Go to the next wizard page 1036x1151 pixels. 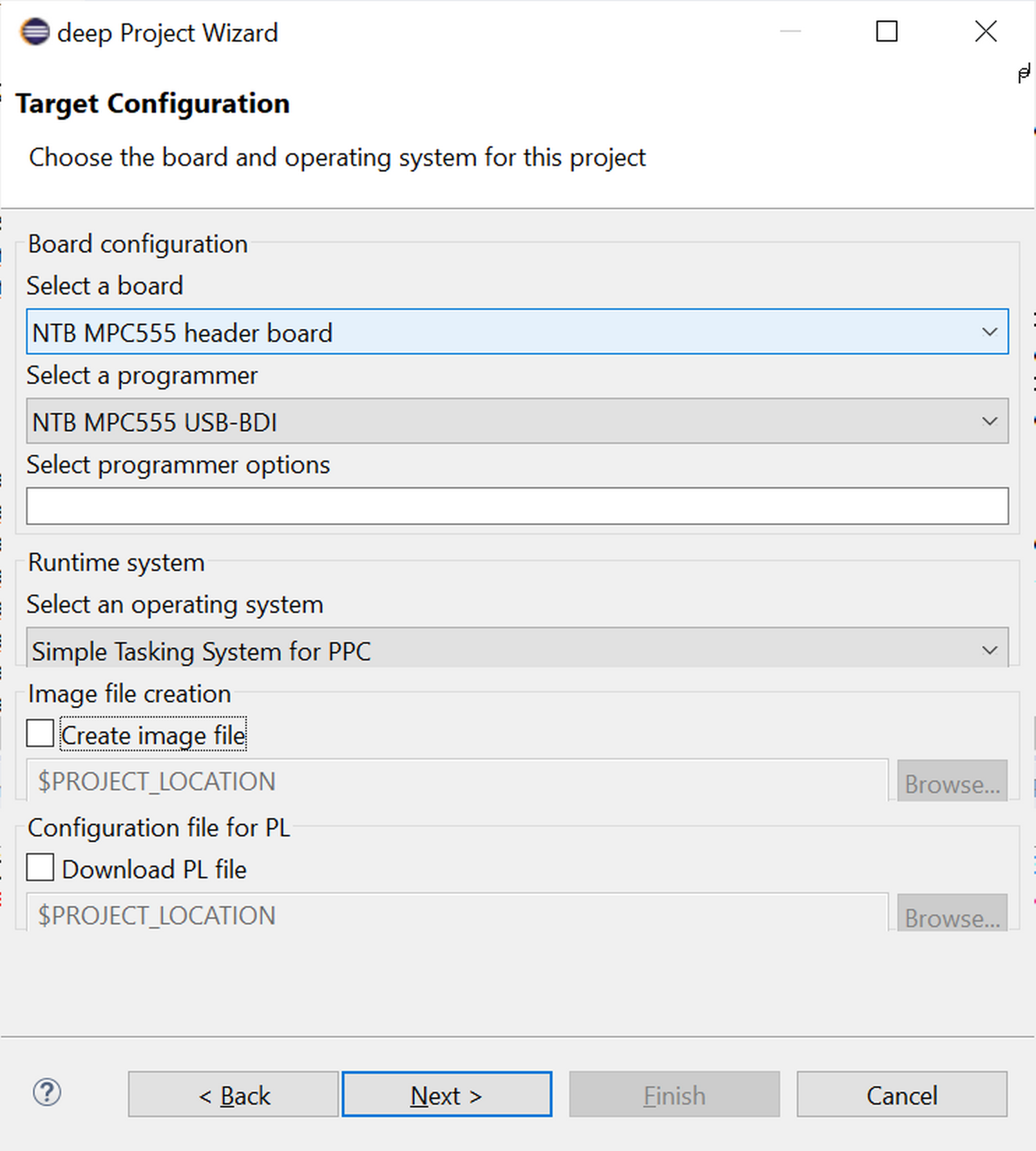pos(447,1094)
